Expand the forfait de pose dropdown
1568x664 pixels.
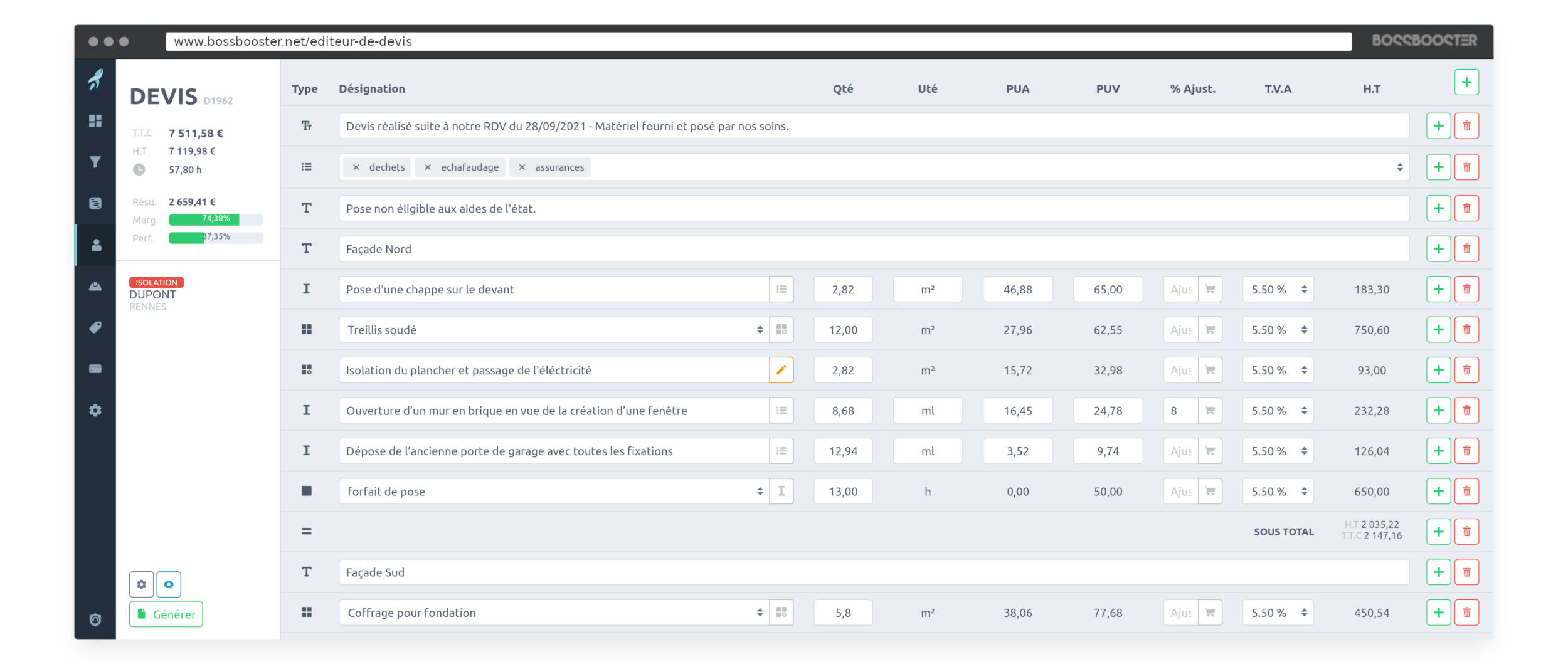tap(760, 492)
